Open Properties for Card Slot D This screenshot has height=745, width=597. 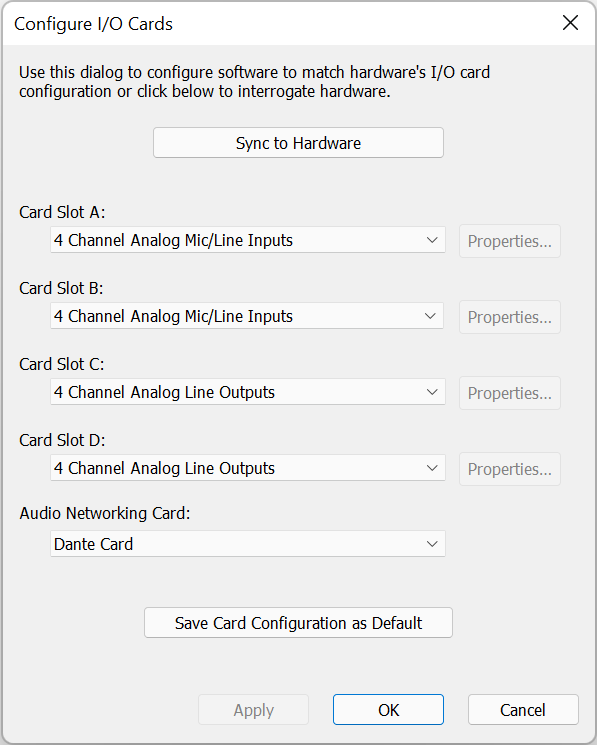pyautogui.click(x=510, y=469)
